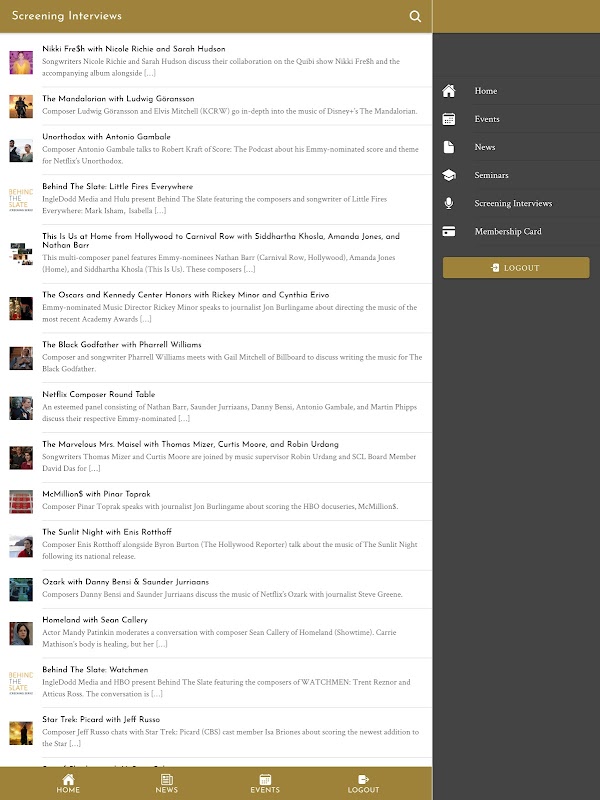Select Screening Interviews in the side menu
This screenshot has width=600, height=800.
click(516, 203)
